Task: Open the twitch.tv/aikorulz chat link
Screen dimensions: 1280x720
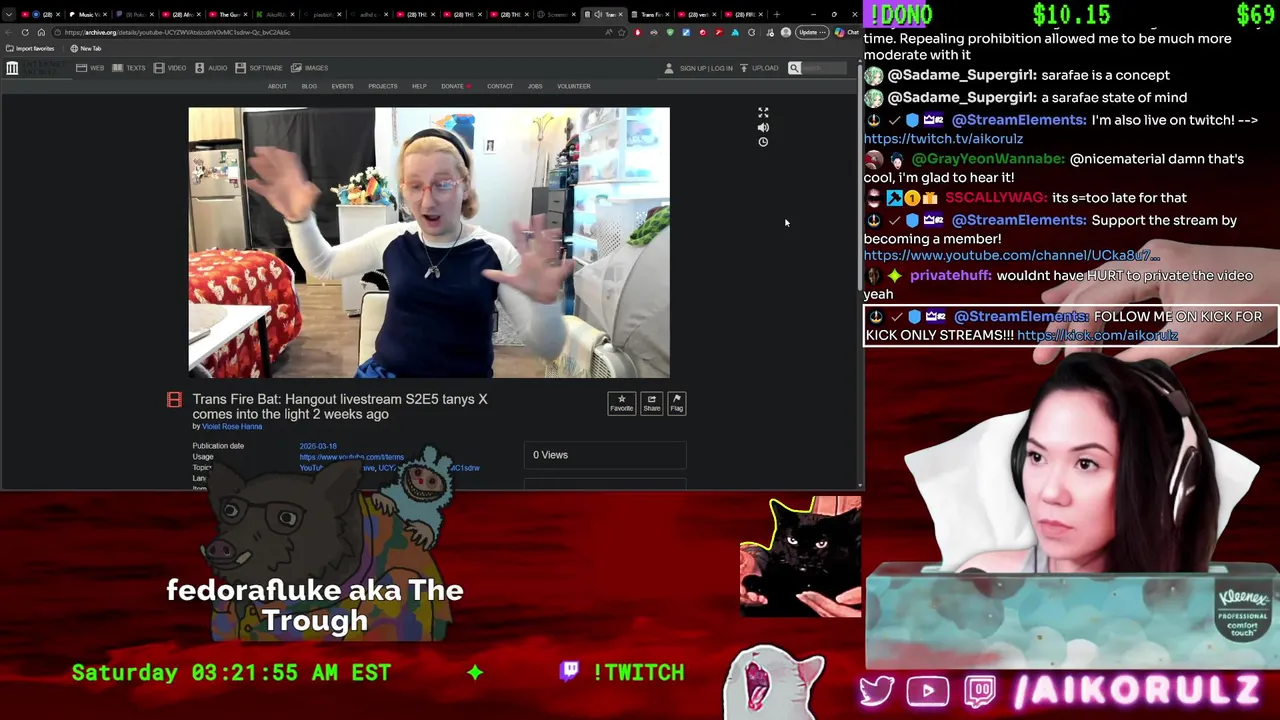Action: click(x=943, y=139)
